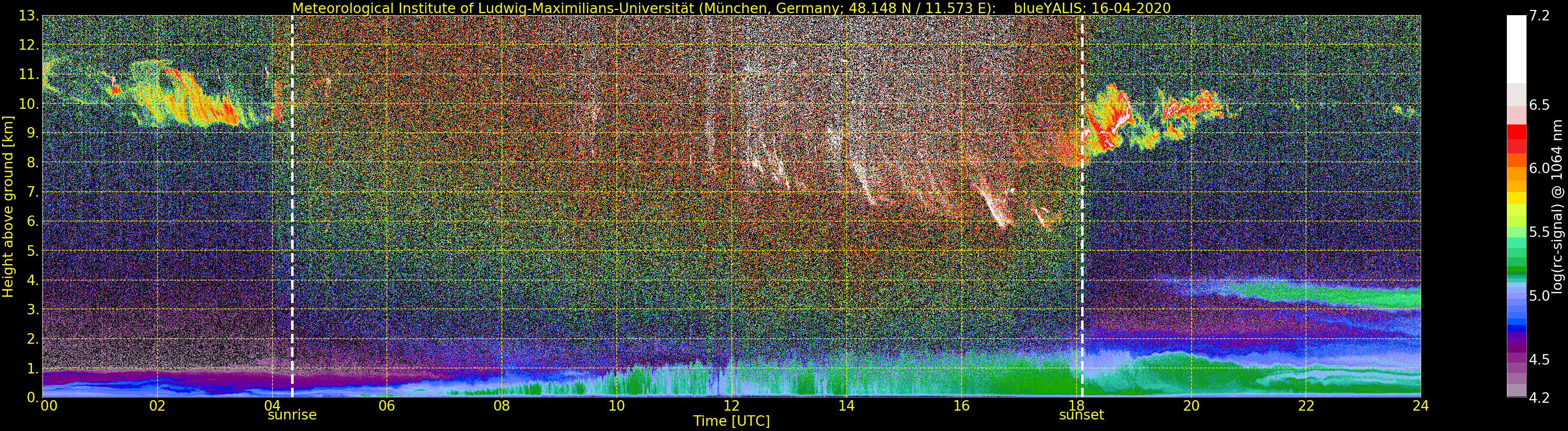Viewport: 1568px width, 431px height.
Task: Click the '7.2' colorbar tick value
Action: (x=1539, y=16)
